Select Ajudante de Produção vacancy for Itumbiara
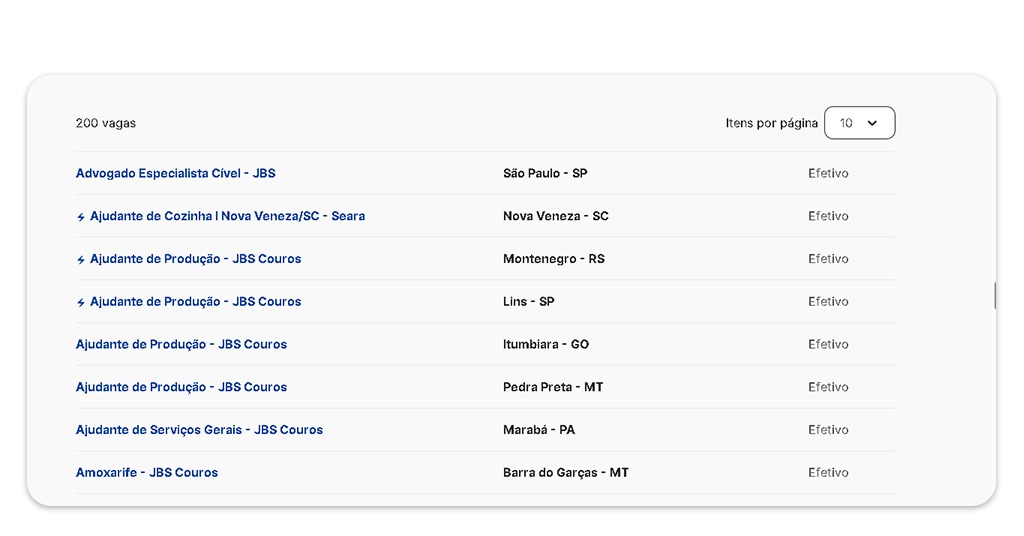Screen dimensions: 1024x536 [181, 345]
